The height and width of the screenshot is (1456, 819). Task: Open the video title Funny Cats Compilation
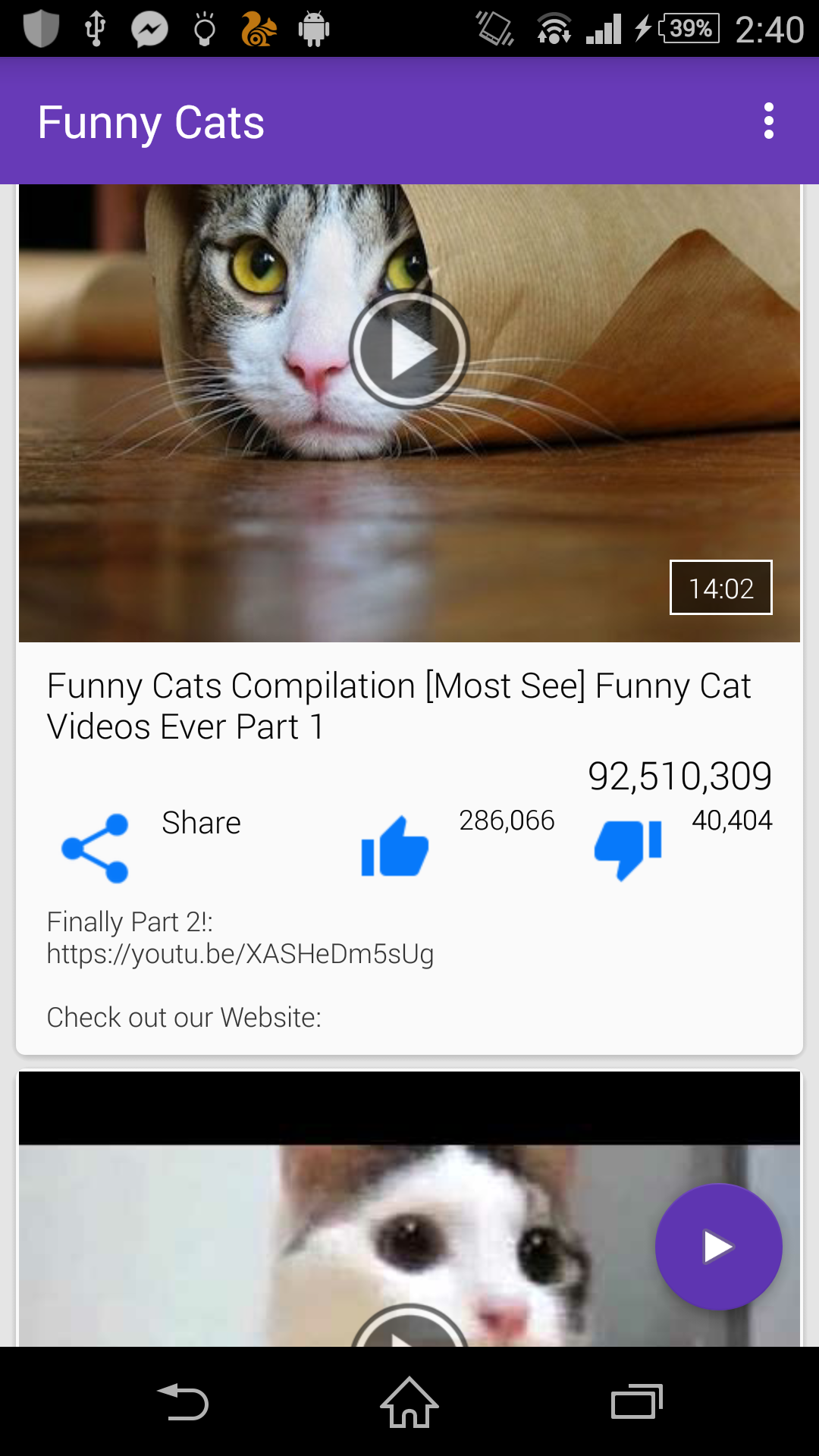click(399, 706)
